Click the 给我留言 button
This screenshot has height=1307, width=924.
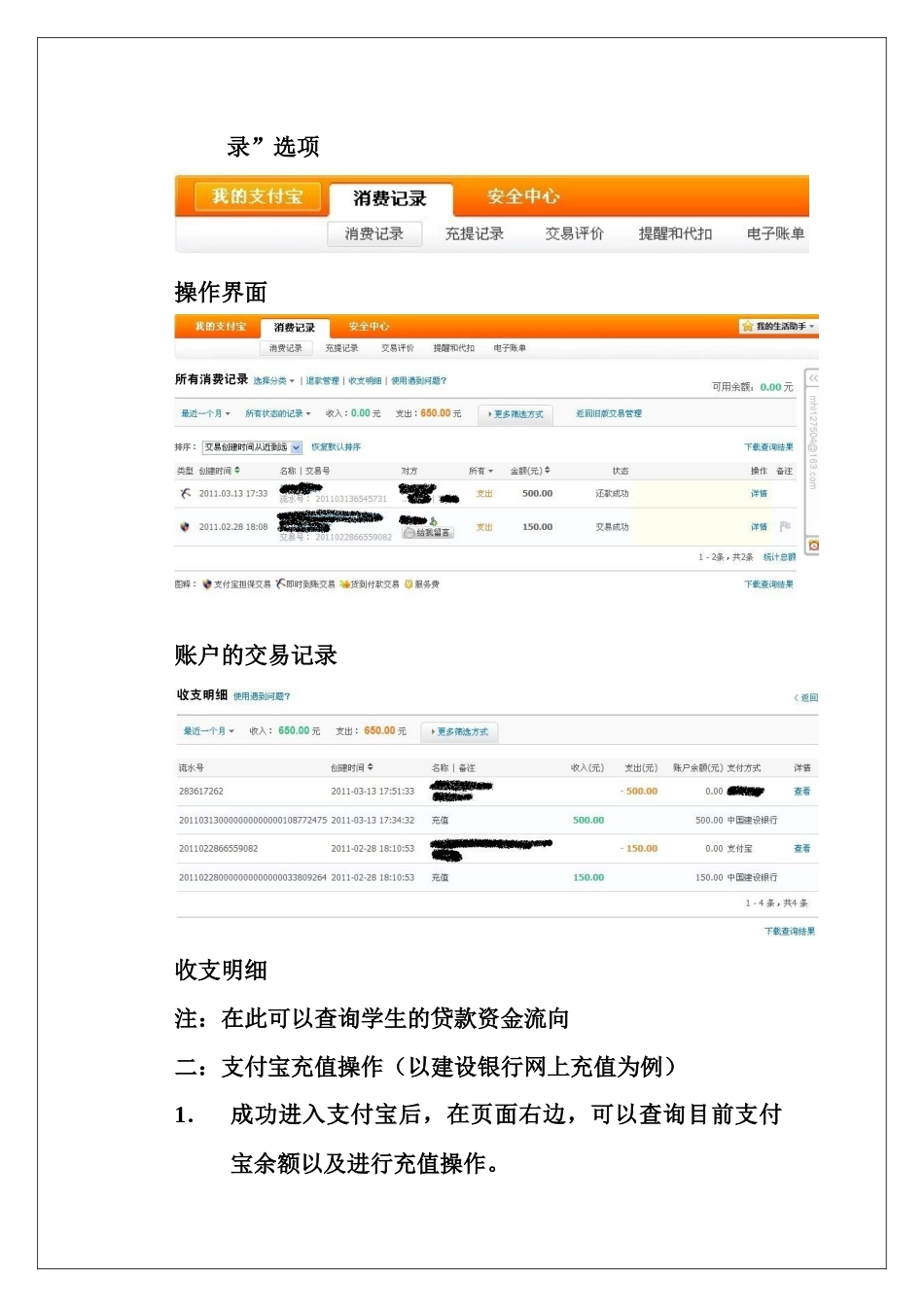(x=428, y=533)
